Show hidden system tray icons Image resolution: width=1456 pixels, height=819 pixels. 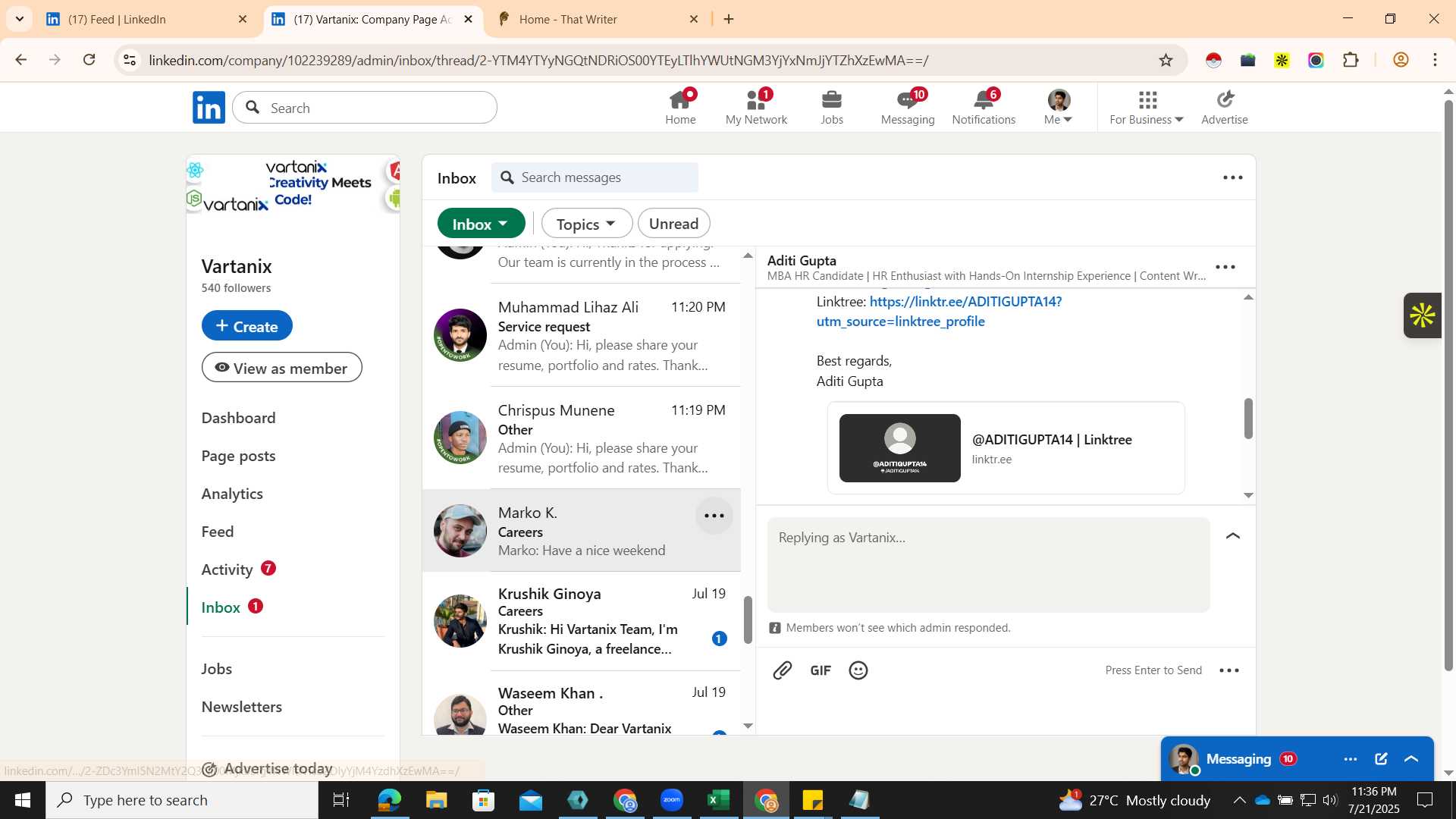tap(1239, 800)
